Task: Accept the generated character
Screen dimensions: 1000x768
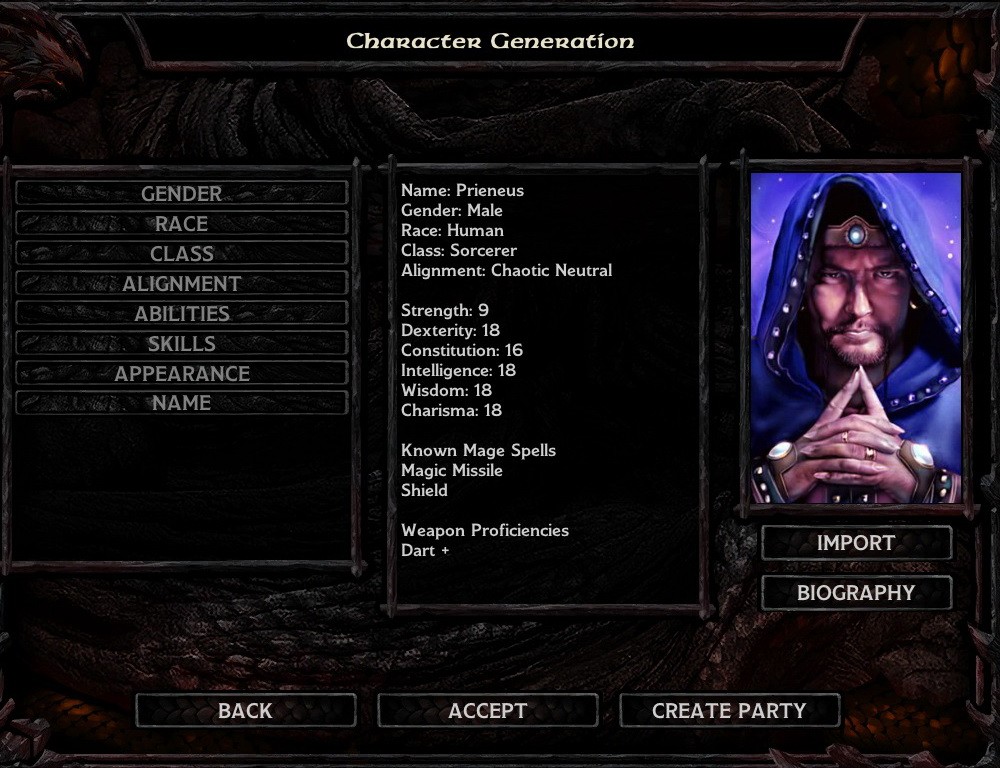Action: point(488,711)
